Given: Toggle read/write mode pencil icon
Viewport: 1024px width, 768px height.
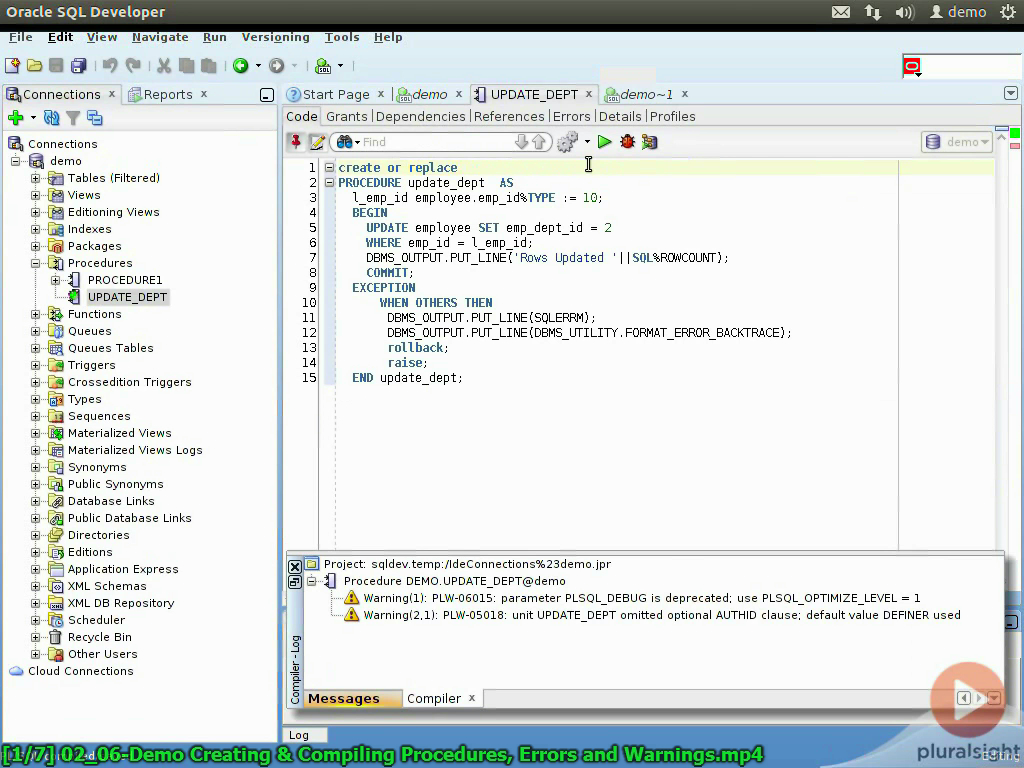Looking at the screenshot, I should [x=317, y=142].
